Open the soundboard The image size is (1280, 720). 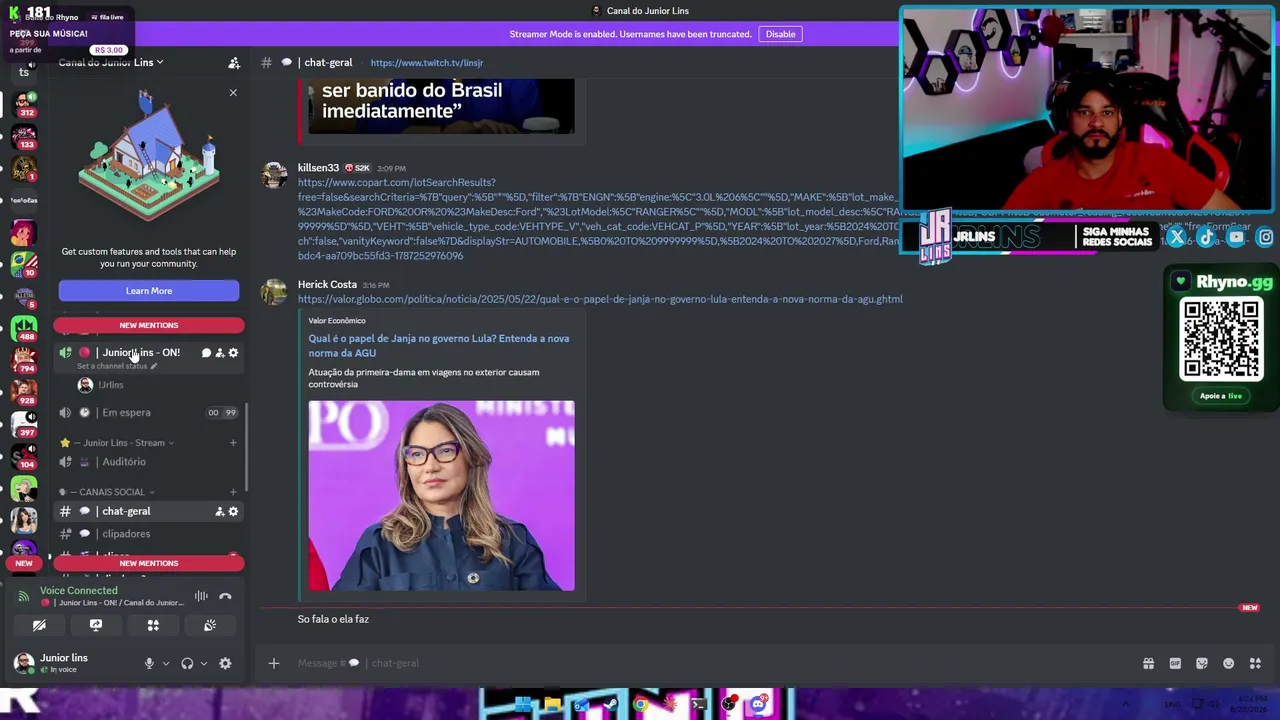pyautogui.click(x=210, y=625)
